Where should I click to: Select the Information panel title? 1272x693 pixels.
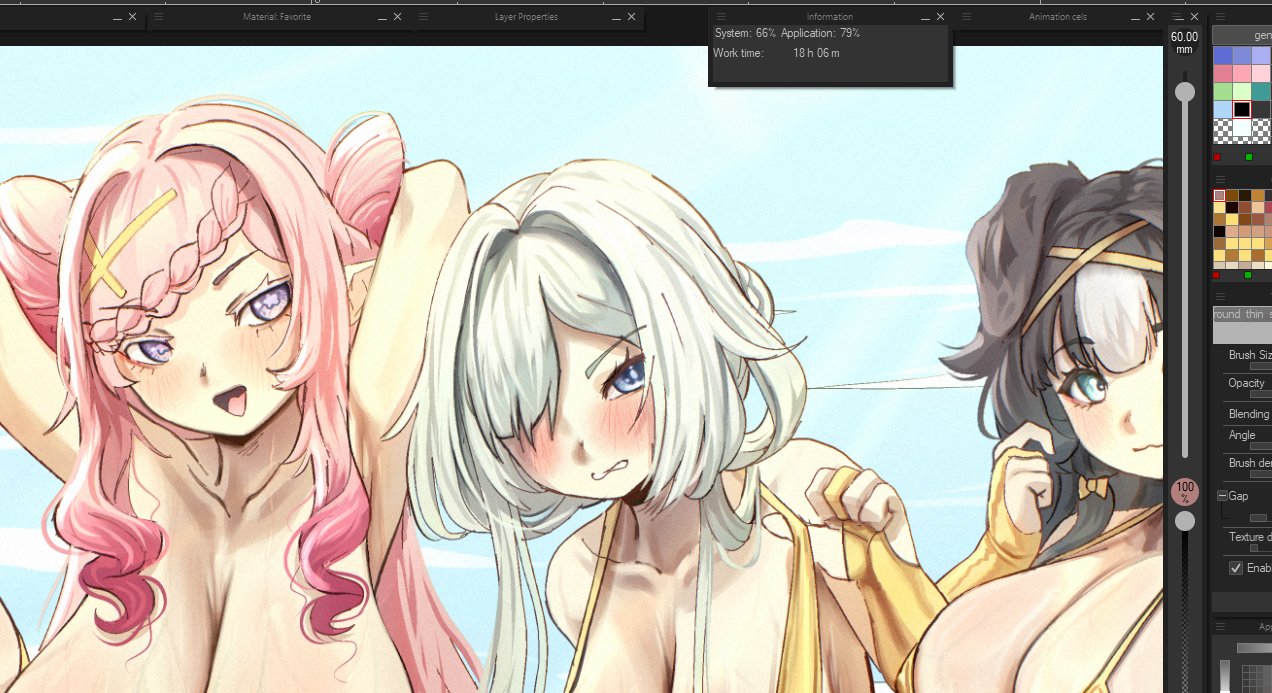click(x=830, y=17)
